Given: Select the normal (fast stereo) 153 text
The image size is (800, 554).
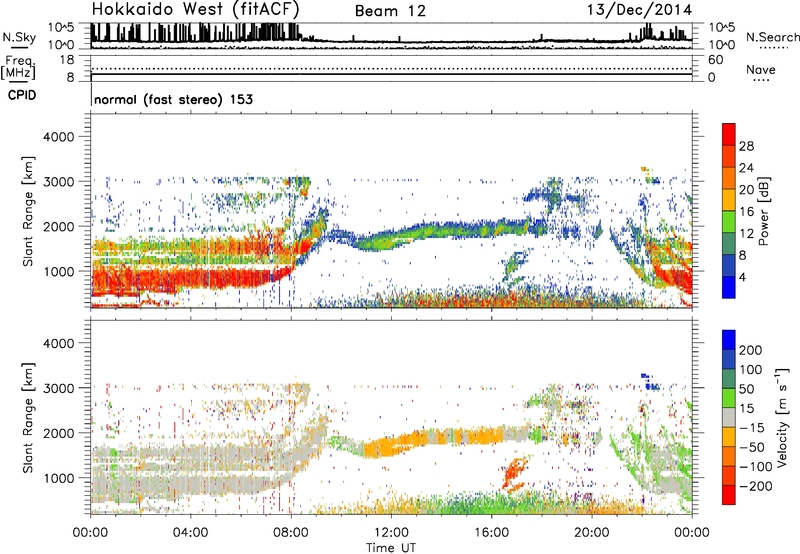Looking at the screenshot, I should click(x=173, y=99).
